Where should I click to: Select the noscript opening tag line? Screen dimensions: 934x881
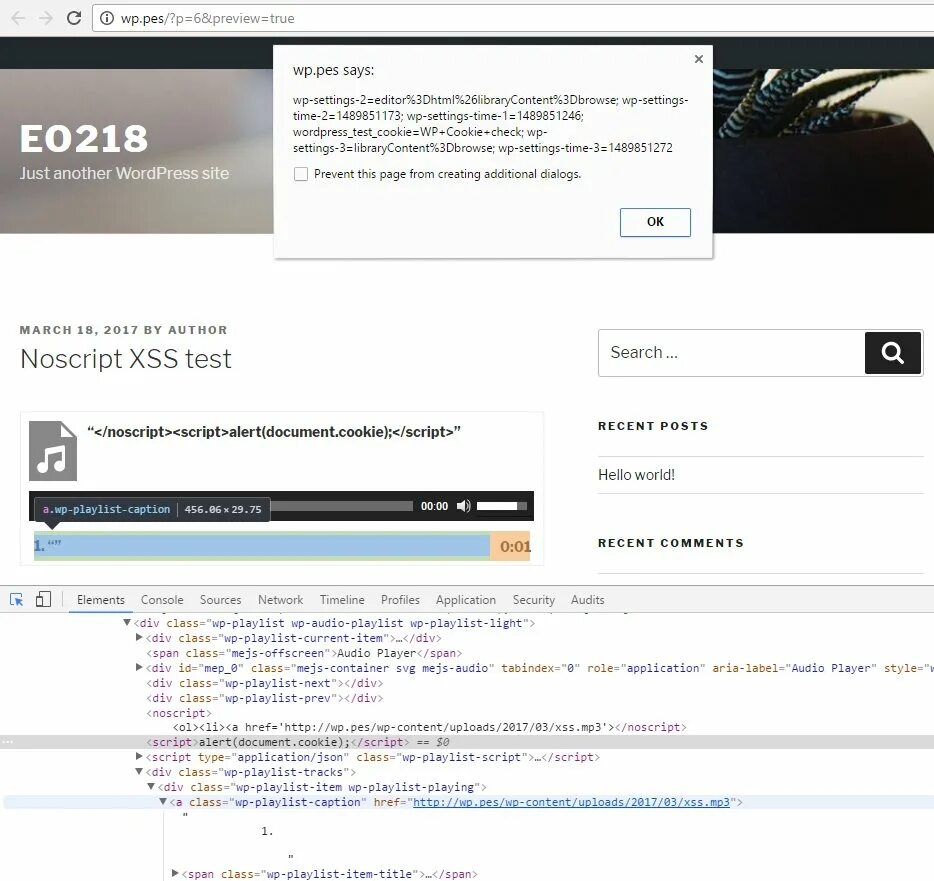point(179,712)
